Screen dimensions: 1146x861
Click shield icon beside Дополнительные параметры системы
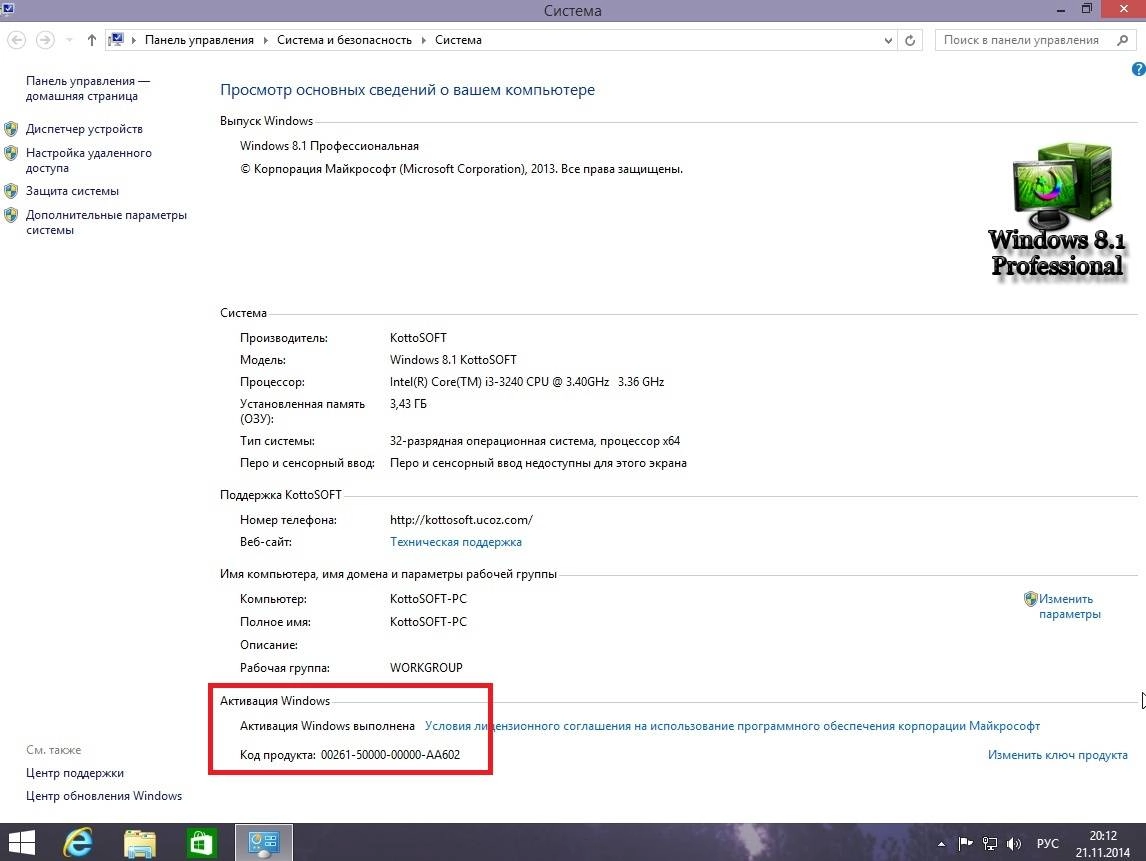tap(11, 215)
